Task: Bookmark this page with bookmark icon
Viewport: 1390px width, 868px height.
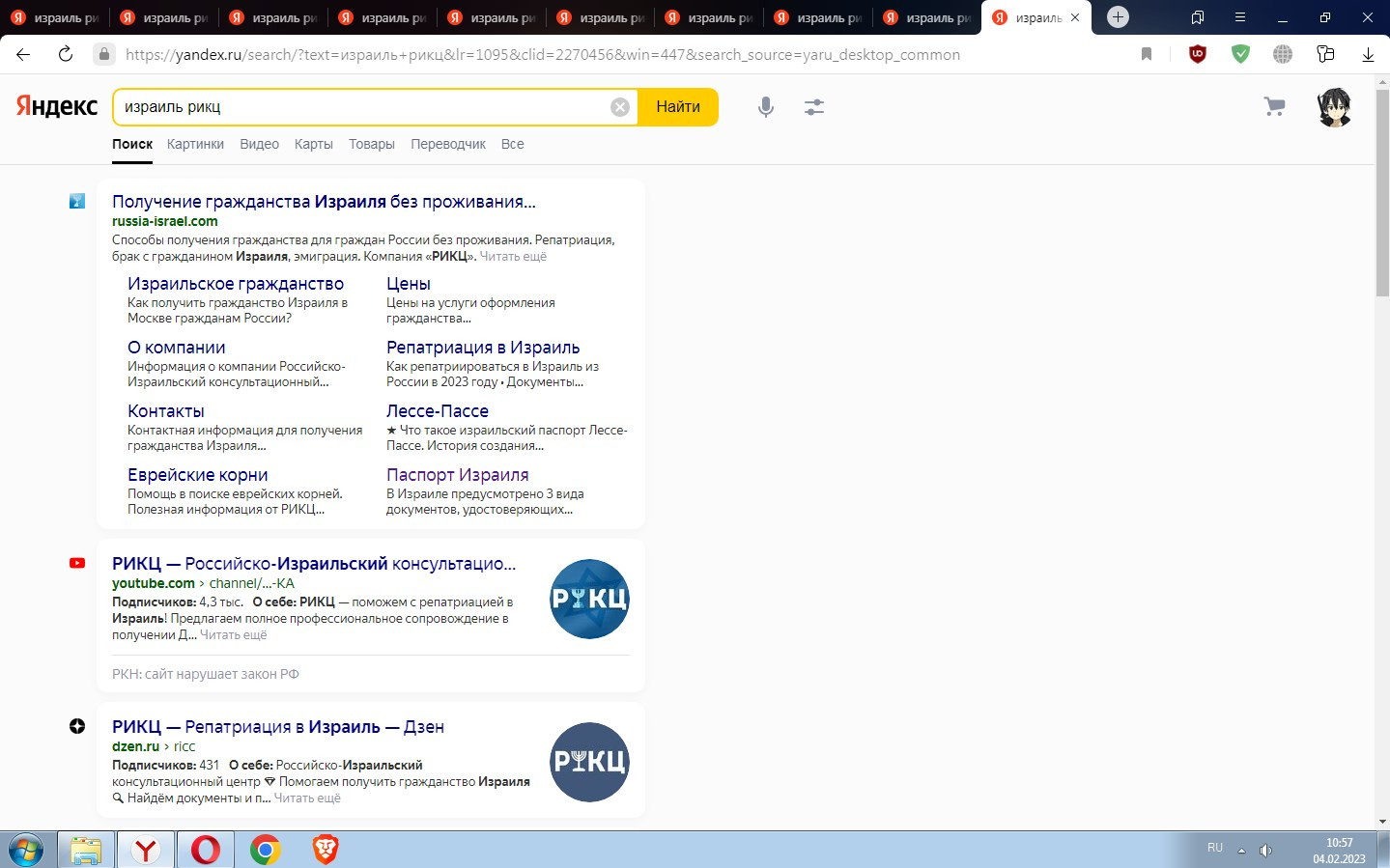Action: 1147,54
